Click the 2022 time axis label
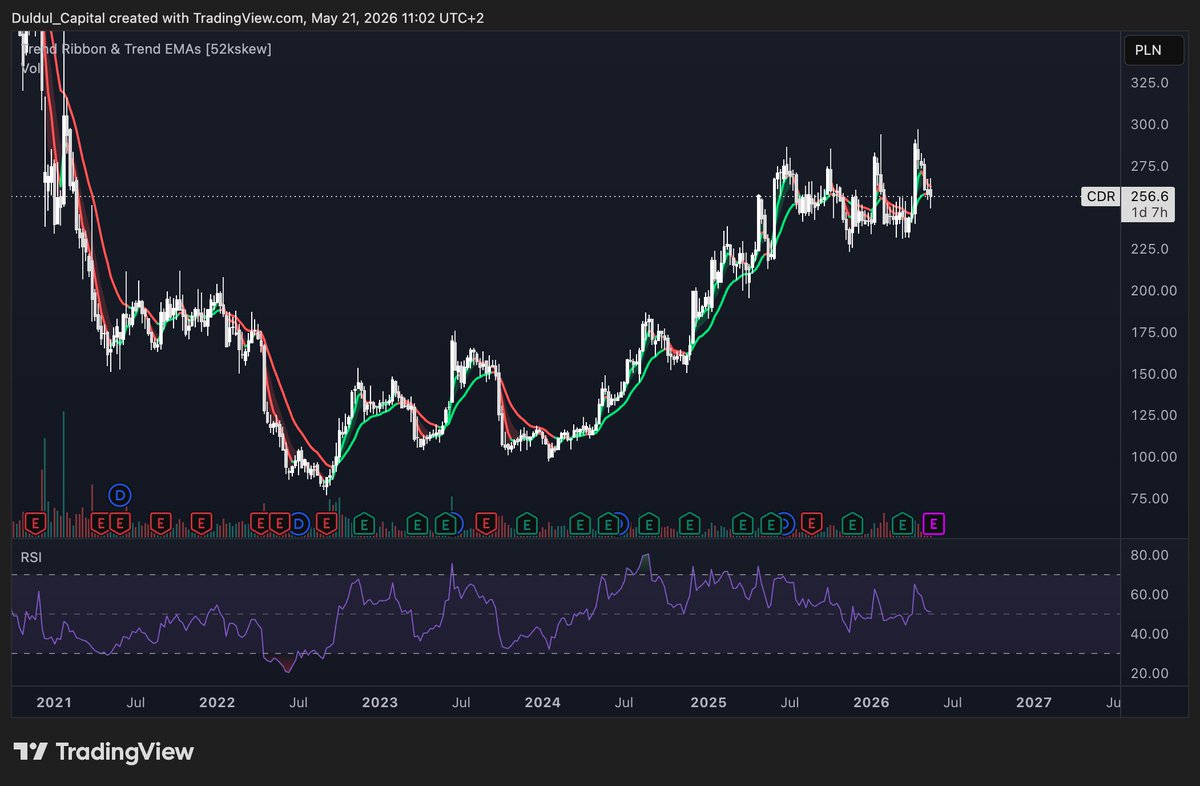This screenshot has height=786, width=1200. pyautogui.click(x=217, y=703)
